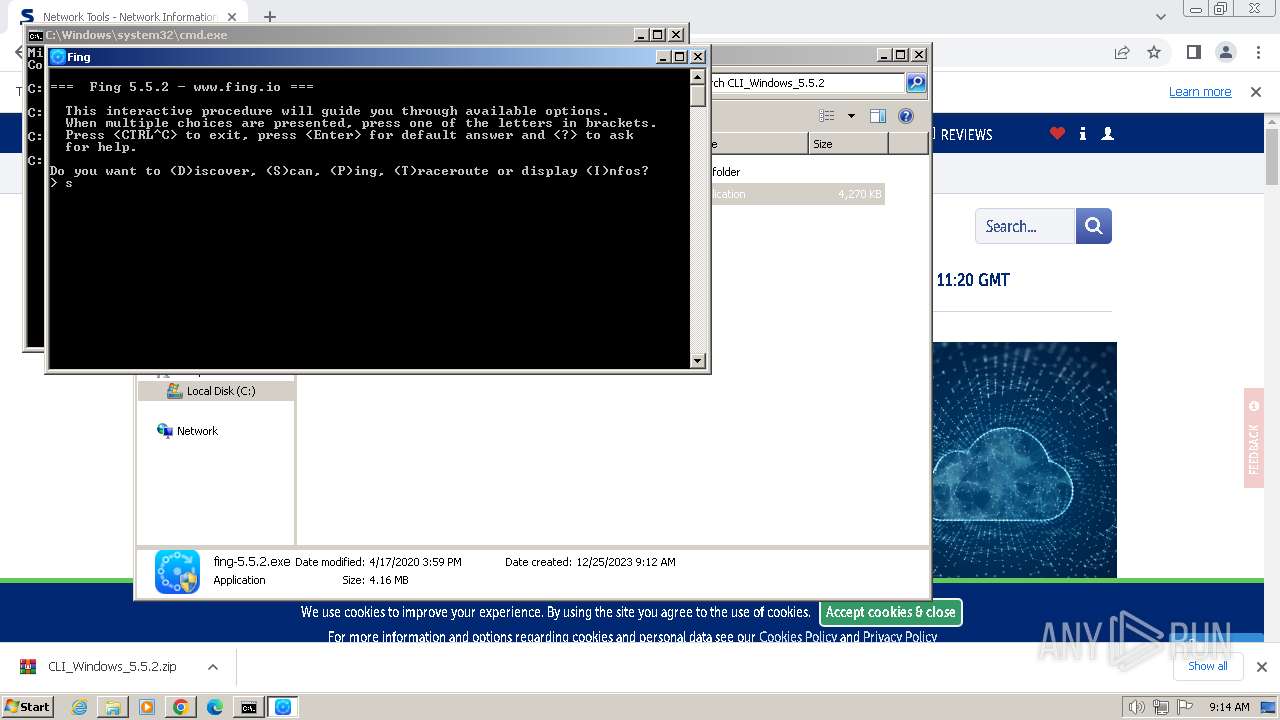Viewport: 1280px width, 720px height.
Task: Expand CLI_Windows_5.5.2.zip download options chevron
Action: coord(212,667)
